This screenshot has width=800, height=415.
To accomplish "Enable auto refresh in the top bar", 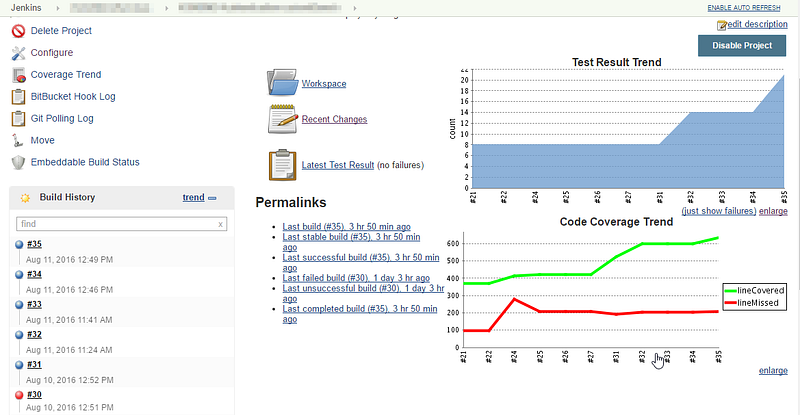I will point(743,8).
